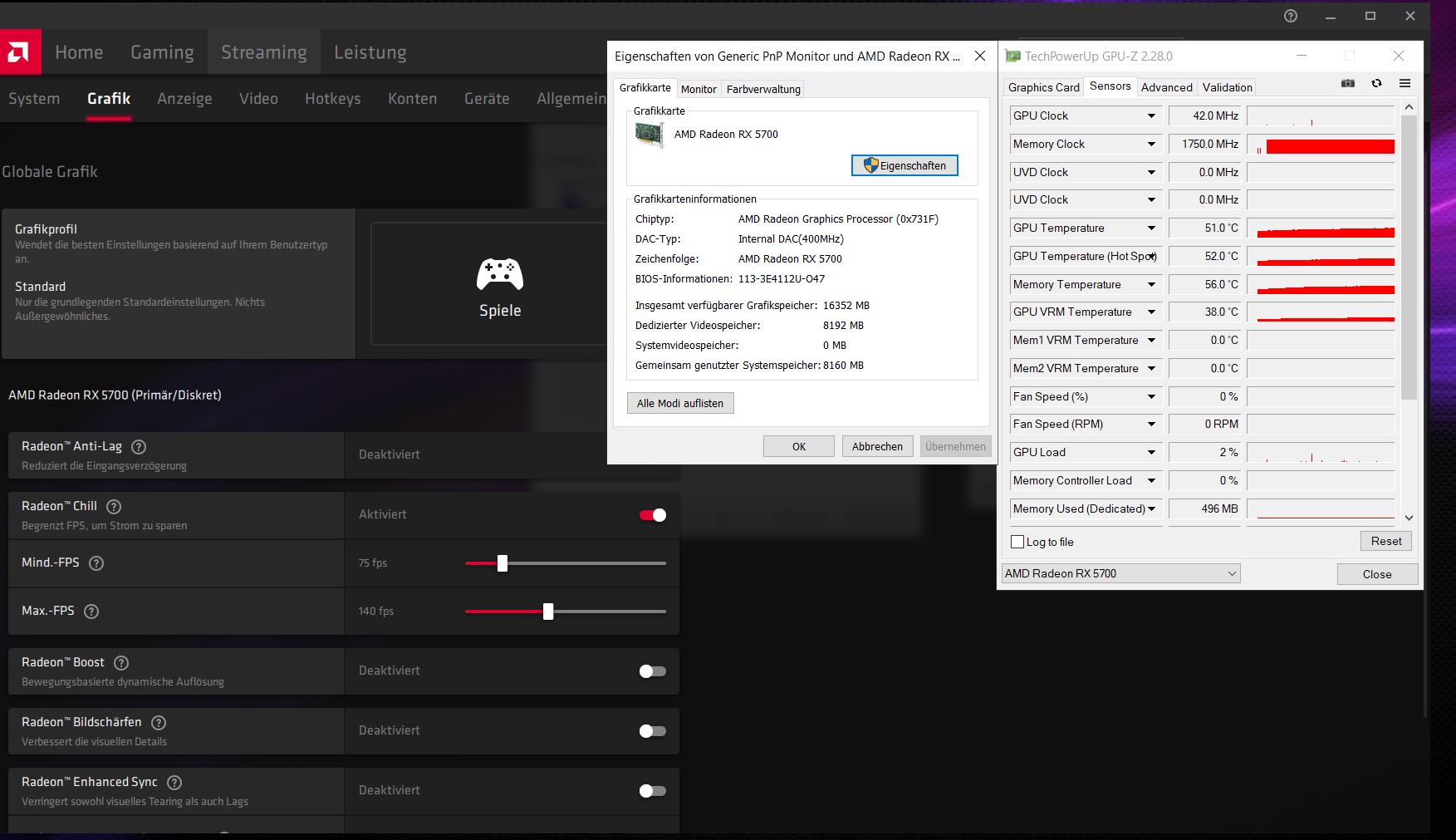
Task: Show help for Radeon Bildschärfen
Action: click(159, 723)
